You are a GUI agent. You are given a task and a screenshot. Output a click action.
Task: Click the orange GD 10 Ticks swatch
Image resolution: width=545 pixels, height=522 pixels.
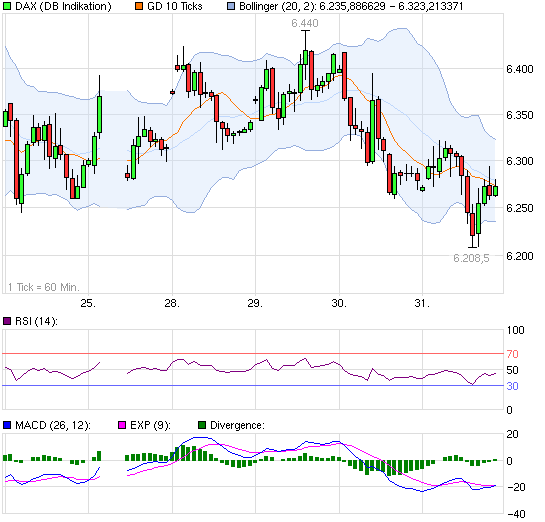point(139,6)
